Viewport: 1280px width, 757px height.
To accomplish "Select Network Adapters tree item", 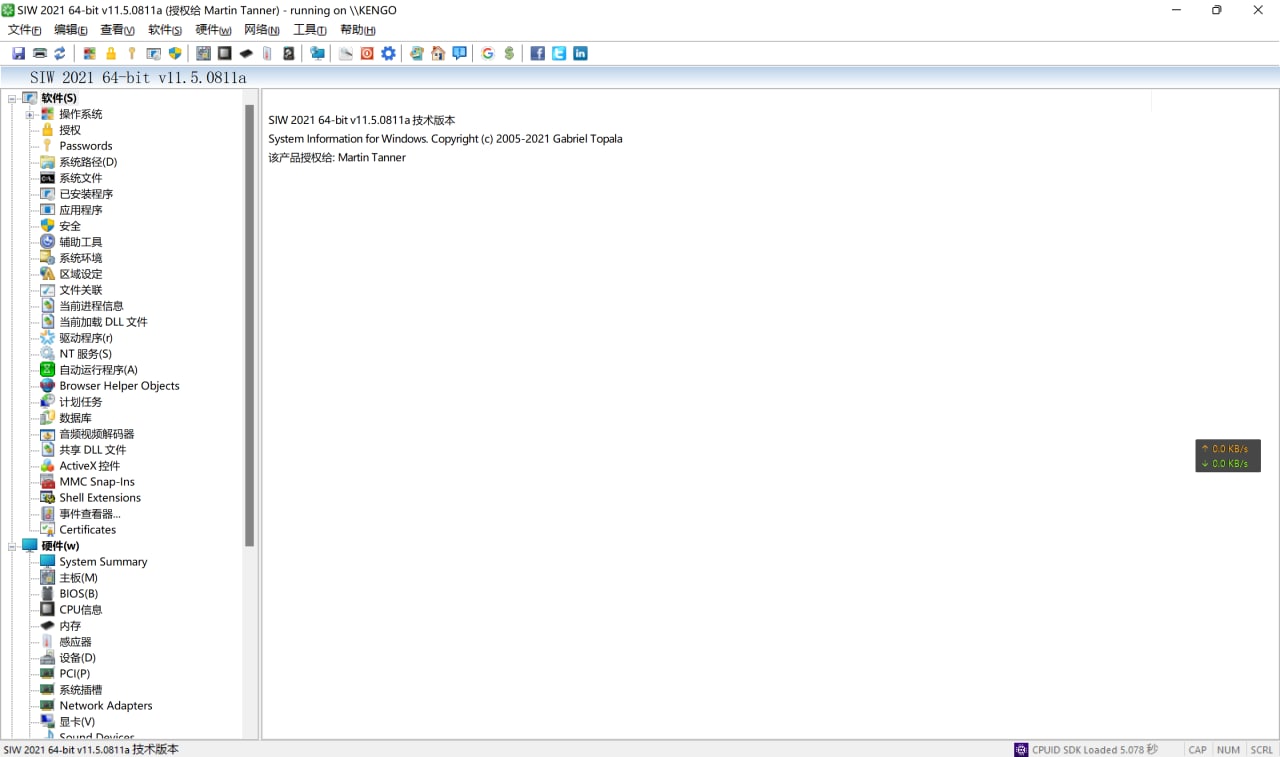I will 106,706.
